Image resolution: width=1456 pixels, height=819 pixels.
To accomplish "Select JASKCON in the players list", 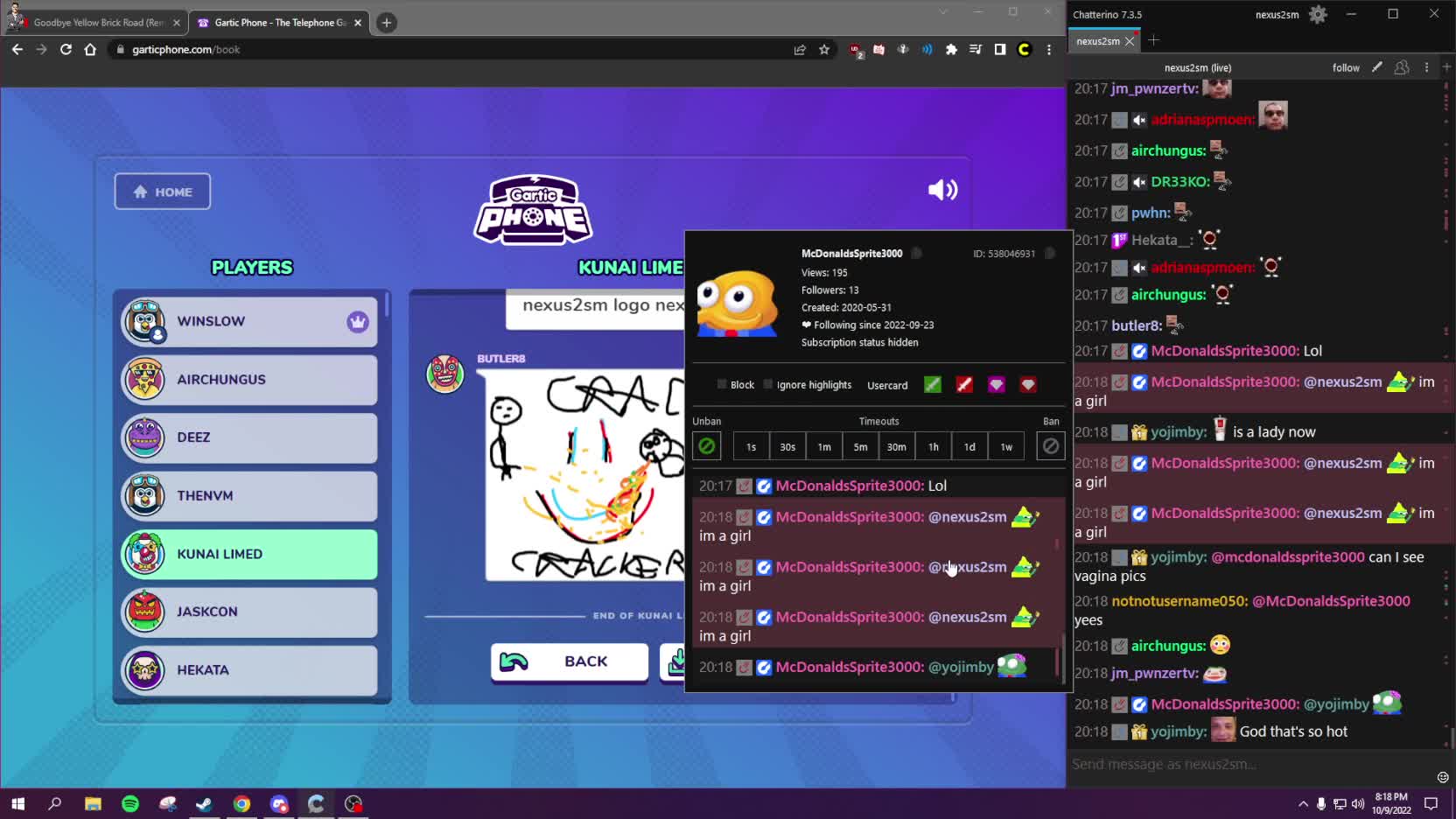I will [249, 612].
